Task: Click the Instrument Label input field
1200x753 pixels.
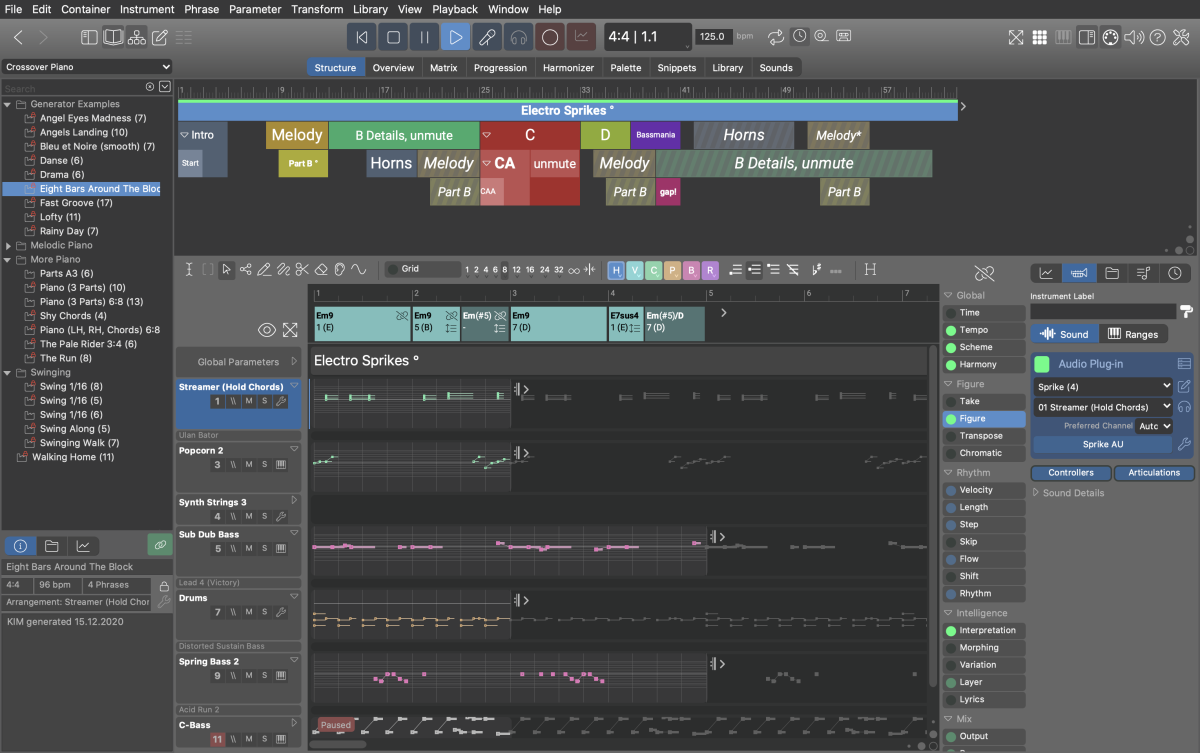Action: [1103, 312]
